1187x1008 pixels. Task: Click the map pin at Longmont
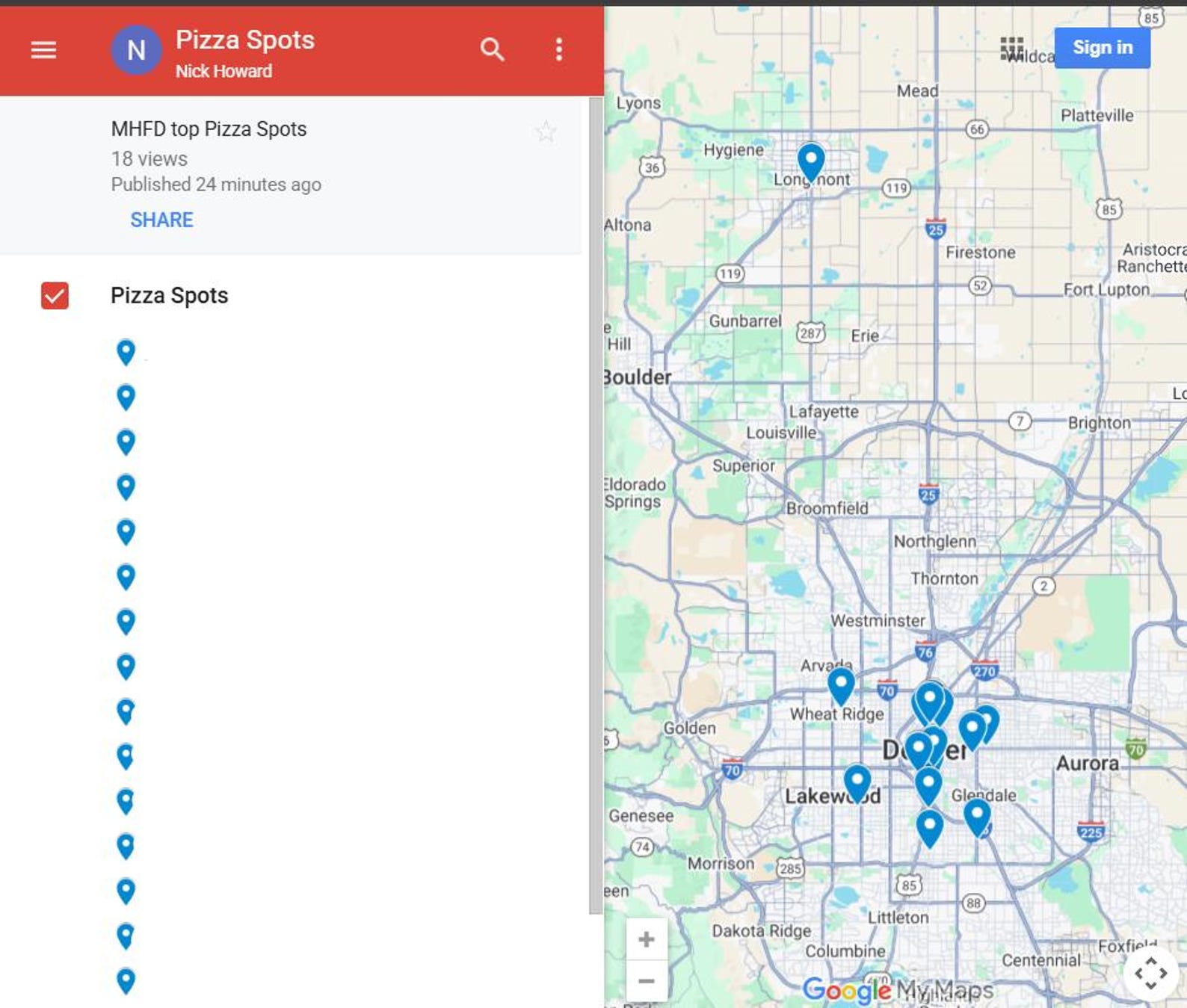pos(810,161)
